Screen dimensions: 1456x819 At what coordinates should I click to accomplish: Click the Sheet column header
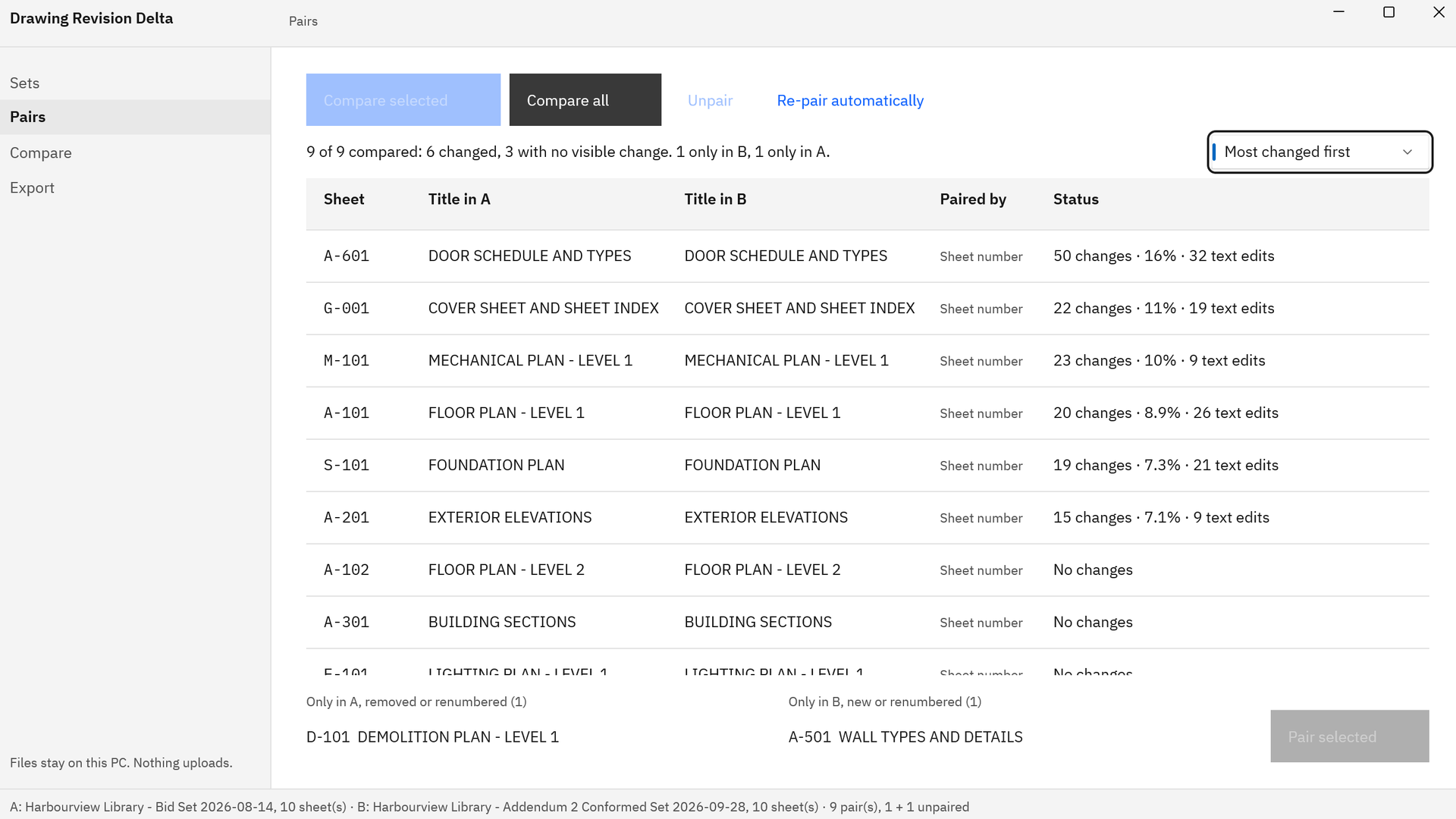tap(344, 199)
